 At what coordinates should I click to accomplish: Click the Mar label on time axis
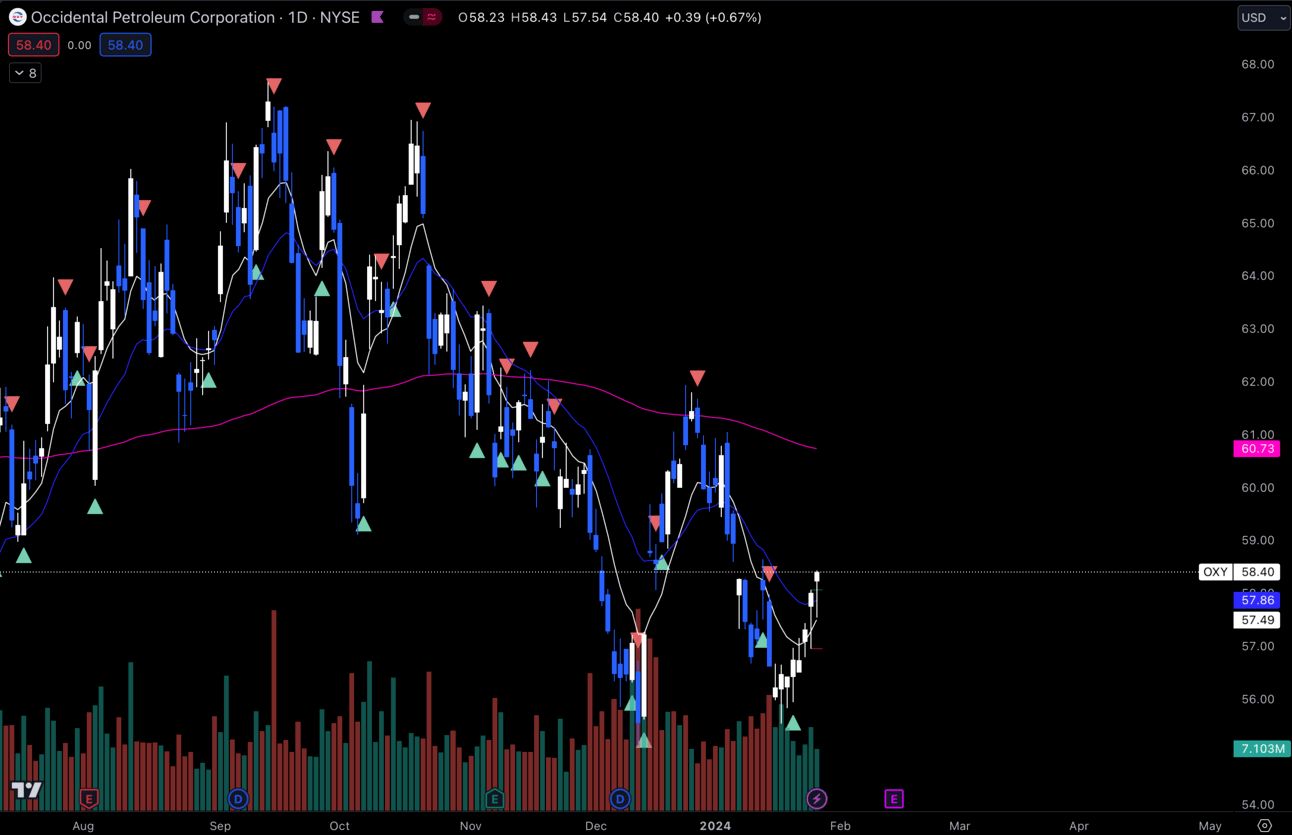pyautogui.click(x=959, y=826)
